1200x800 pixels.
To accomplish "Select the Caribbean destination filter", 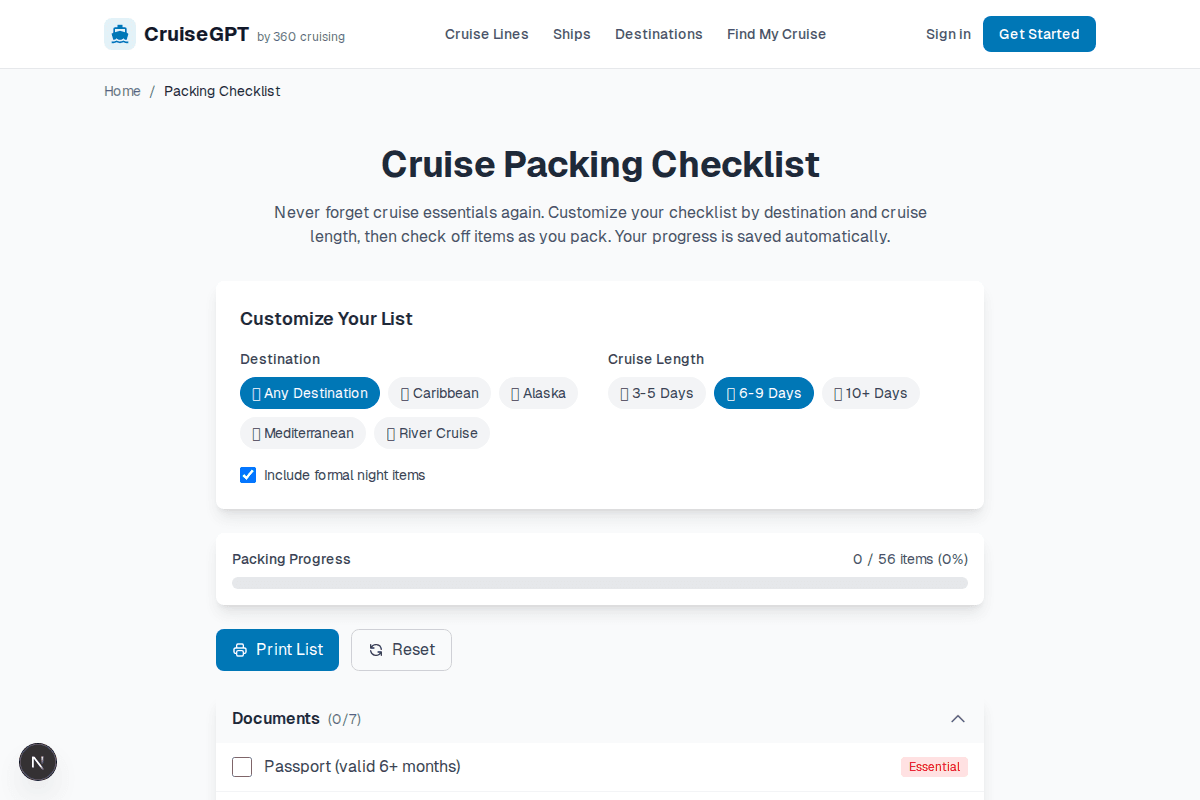I will coord(439,393).
